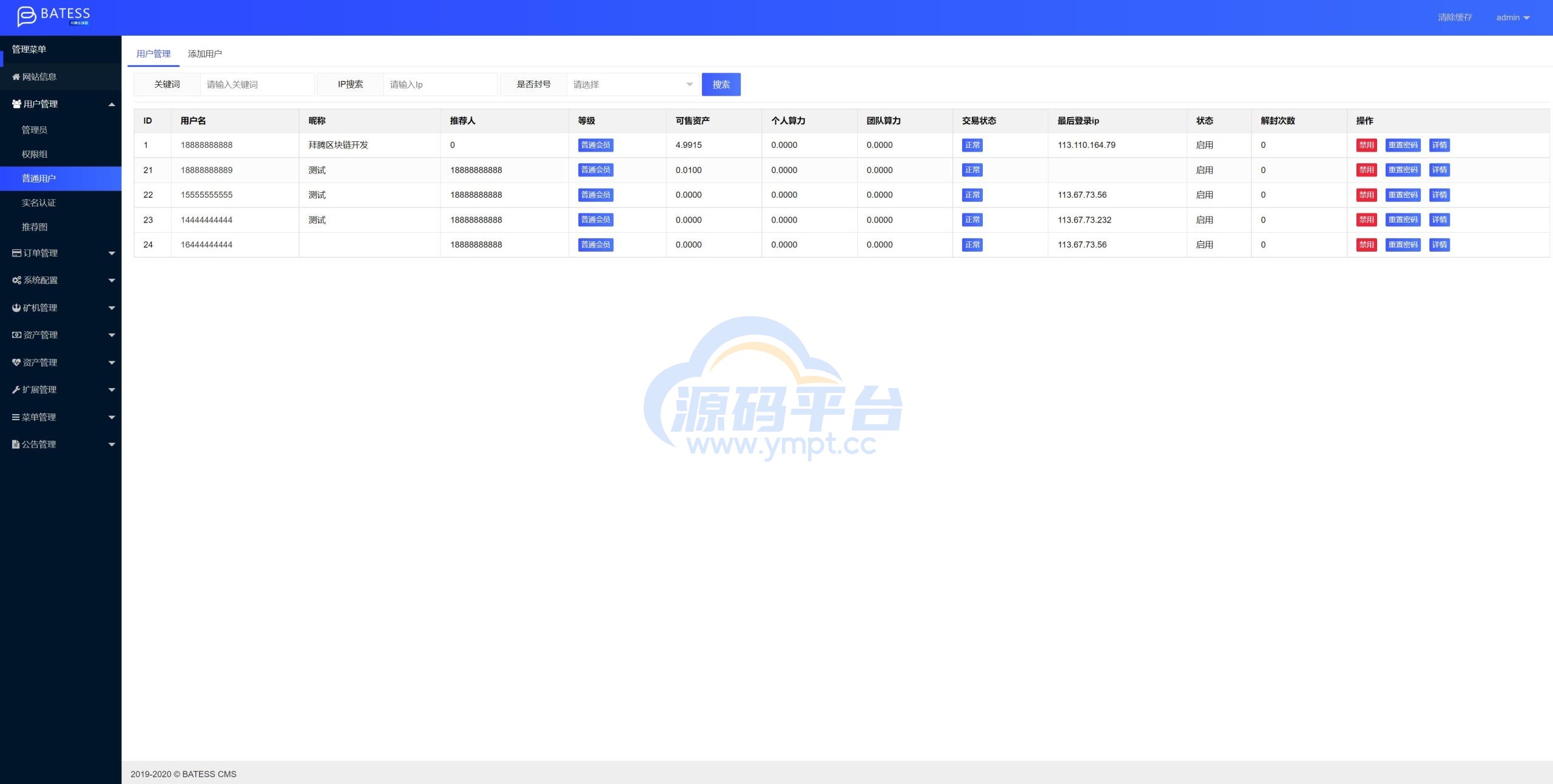Focus the 请输入关键词 keyword input field

pyautogui.click(x=257, y=85)
